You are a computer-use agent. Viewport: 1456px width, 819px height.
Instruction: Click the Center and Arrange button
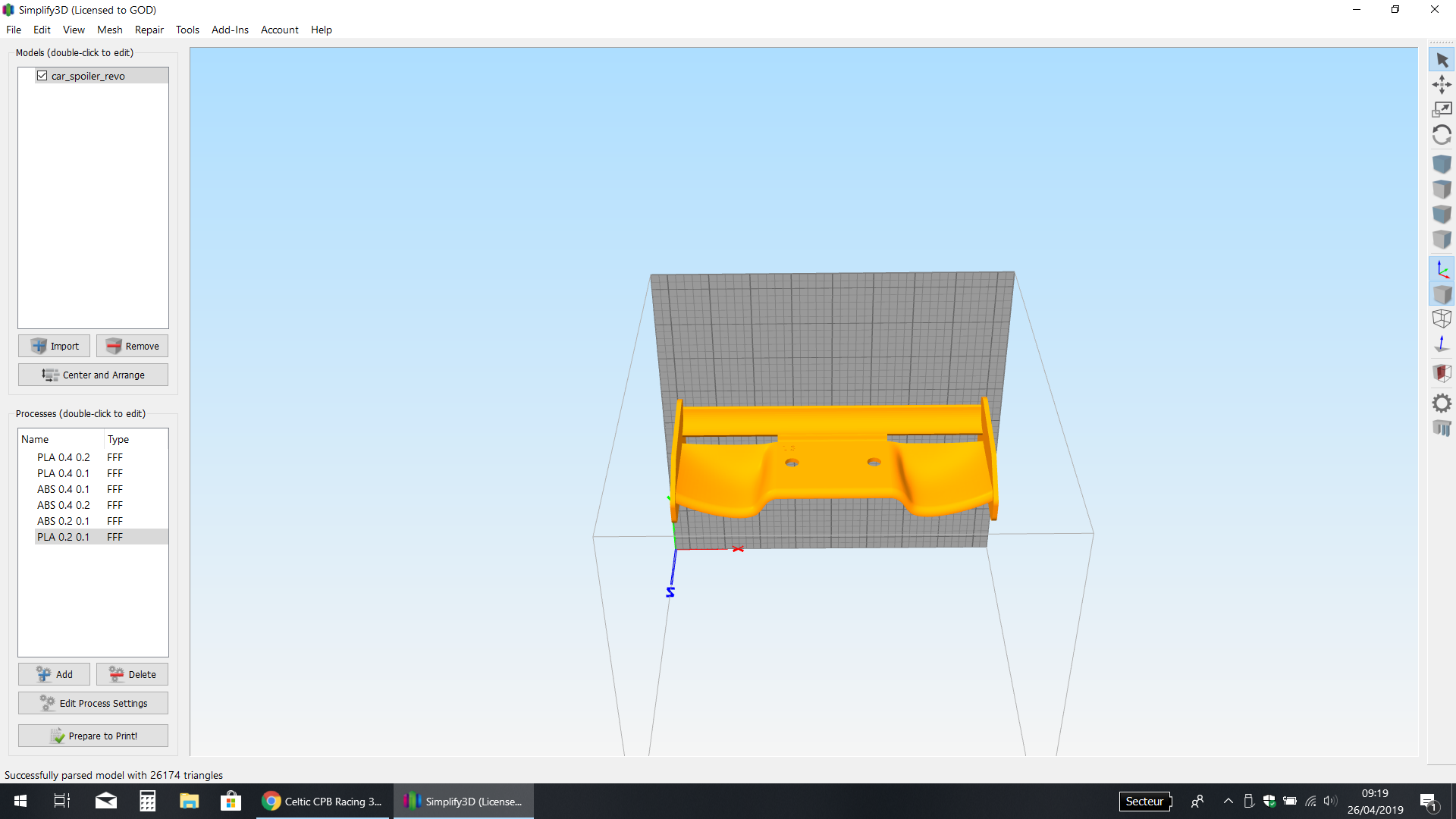tap(93, 375)
